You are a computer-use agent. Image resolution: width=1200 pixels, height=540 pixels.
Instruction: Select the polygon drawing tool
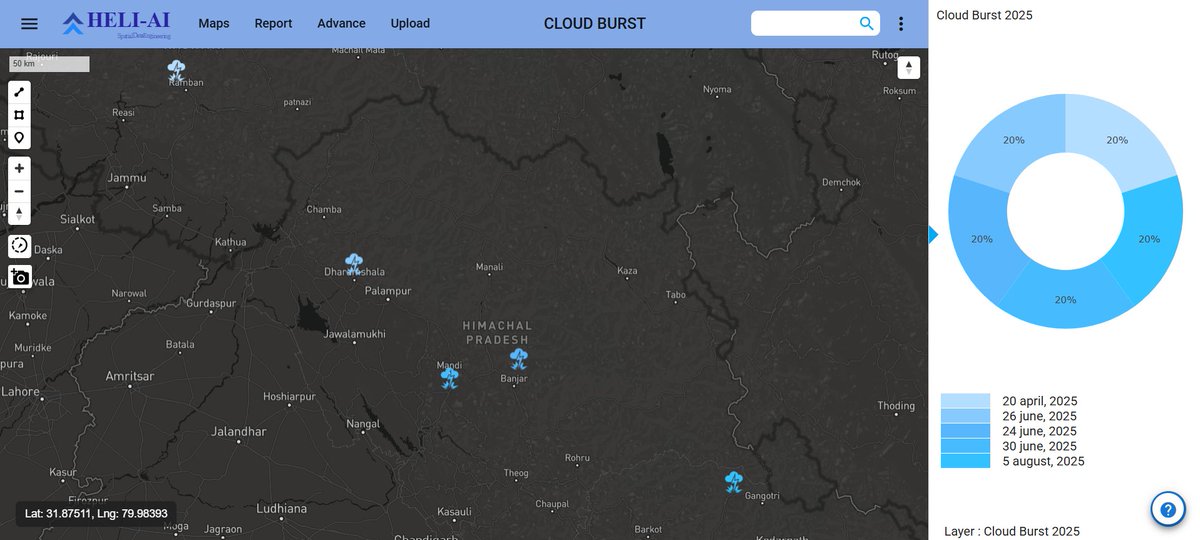19,115
